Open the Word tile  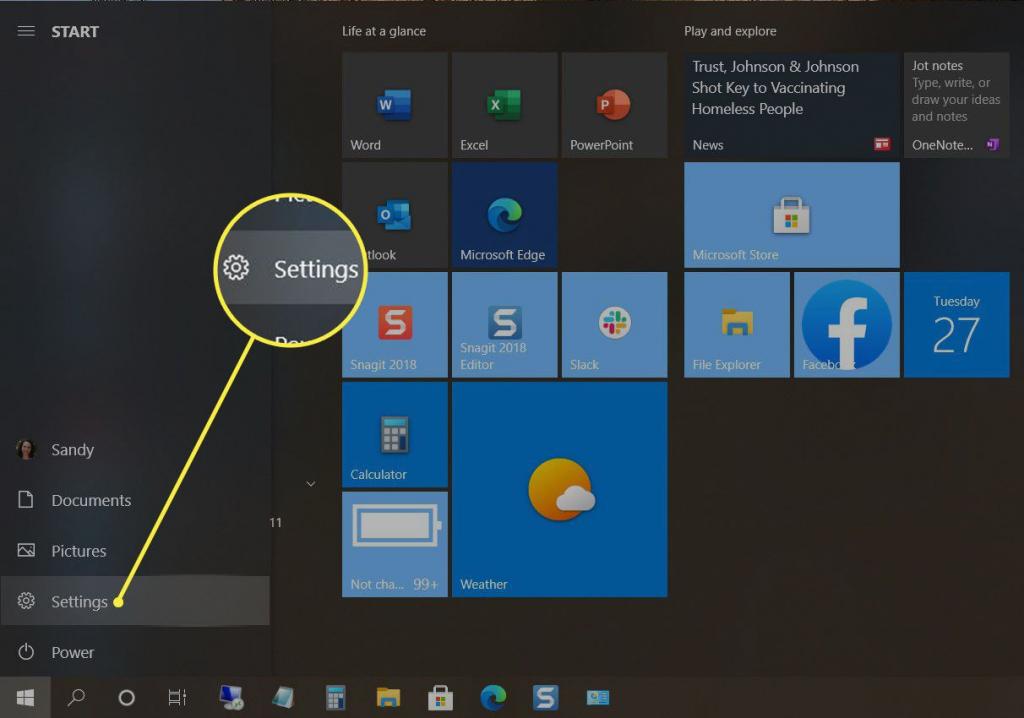(x=394, y=105)
